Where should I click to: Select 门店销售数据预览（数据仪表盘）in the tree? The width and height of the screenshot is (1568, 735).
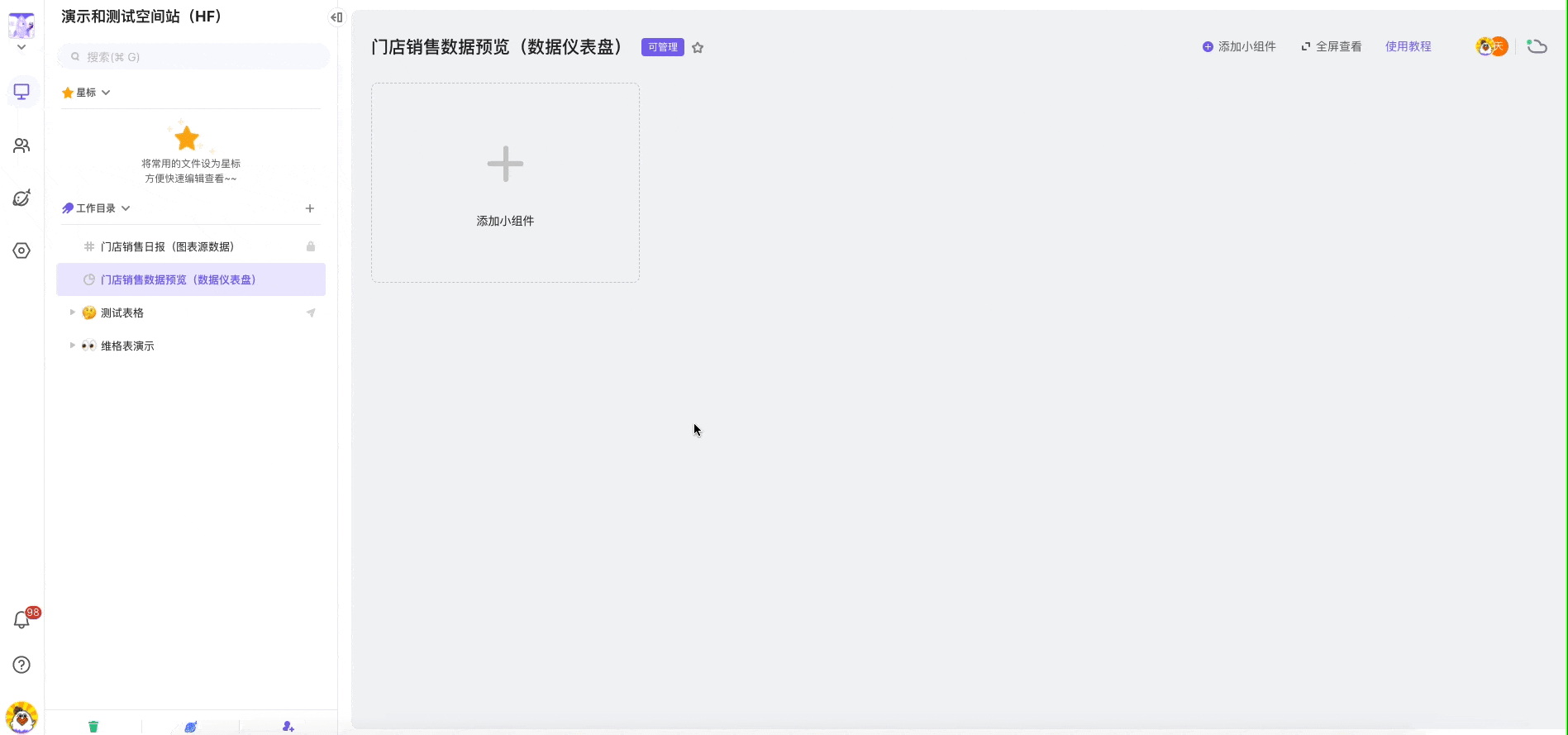(x=191, y=279)
